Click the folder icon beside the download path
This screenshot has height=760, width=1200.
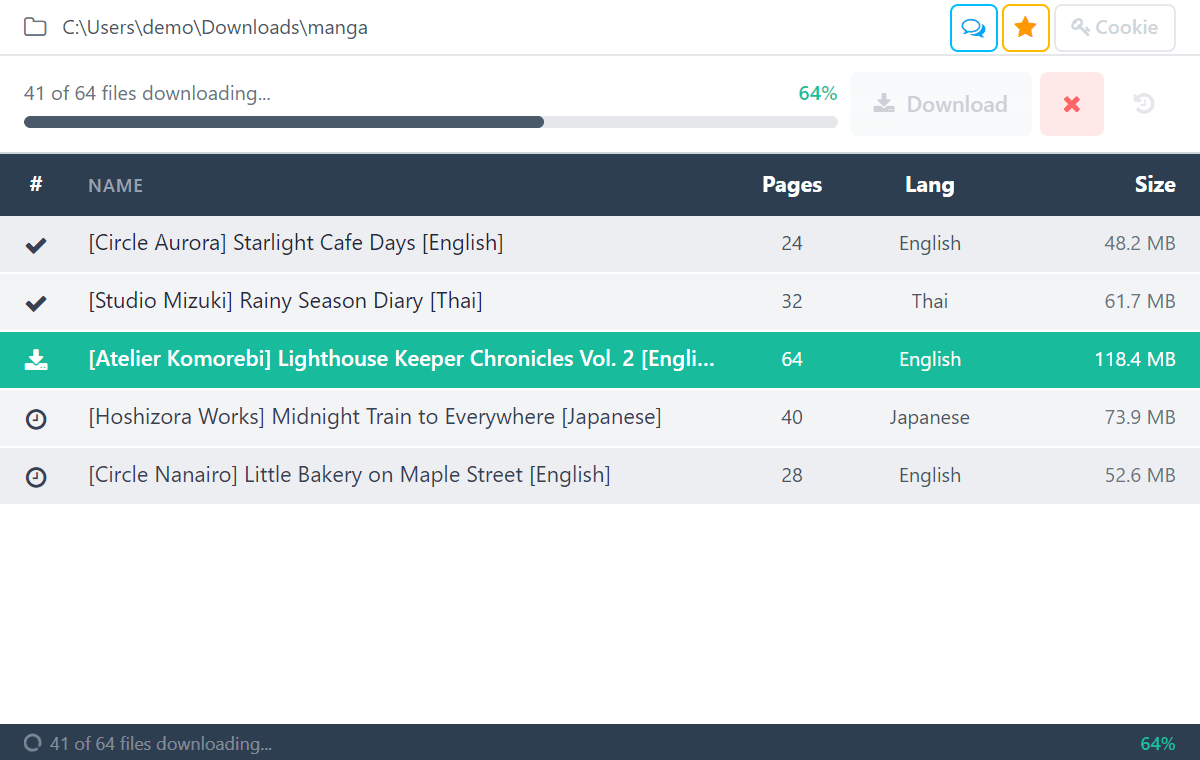coord(35,27)
